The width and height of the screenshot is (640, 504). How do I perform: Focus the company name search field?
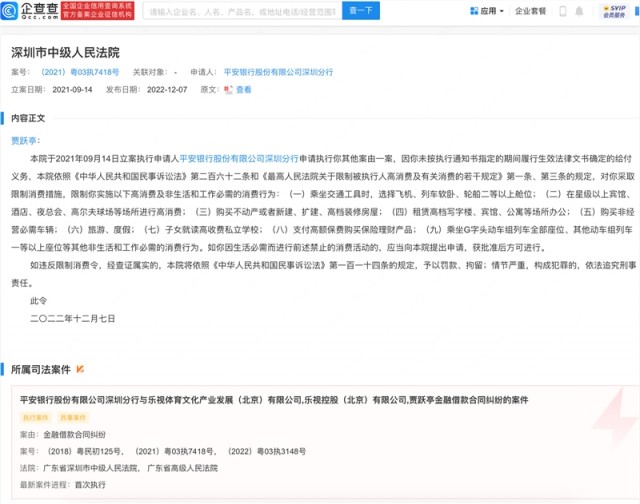pyautogui.click(x=242, y=11)
